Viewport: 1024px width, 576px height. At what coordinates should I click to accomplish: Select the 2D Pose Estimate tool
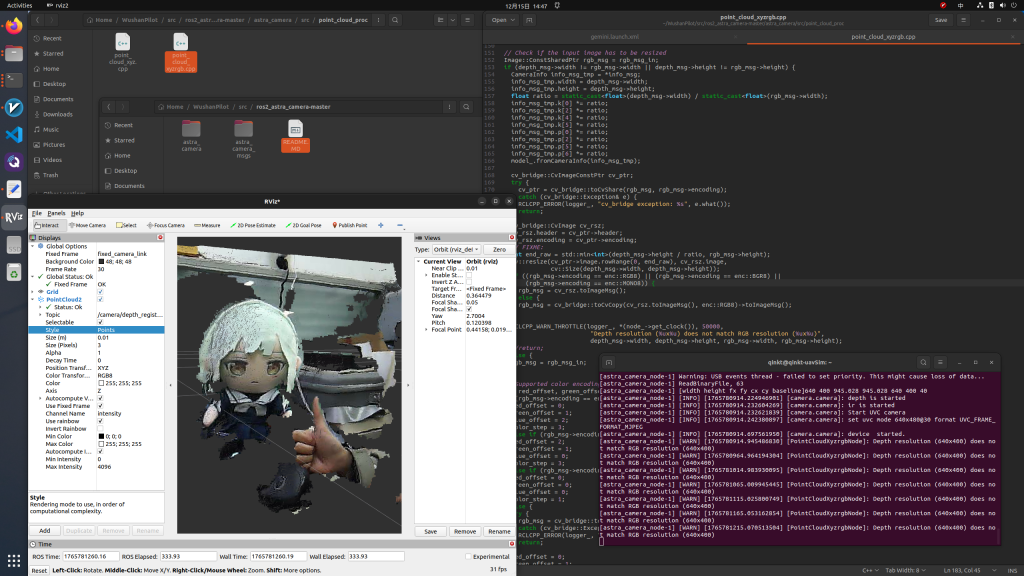255,225
